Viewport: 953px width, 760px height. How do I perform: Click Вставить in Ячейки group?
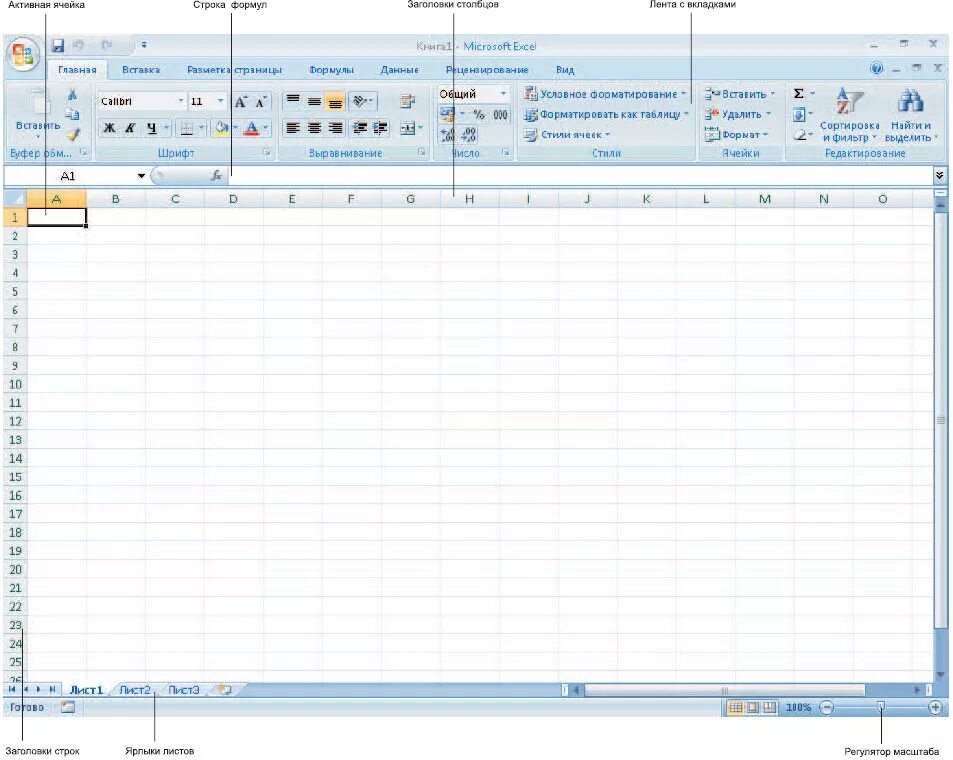click(740, 94)
